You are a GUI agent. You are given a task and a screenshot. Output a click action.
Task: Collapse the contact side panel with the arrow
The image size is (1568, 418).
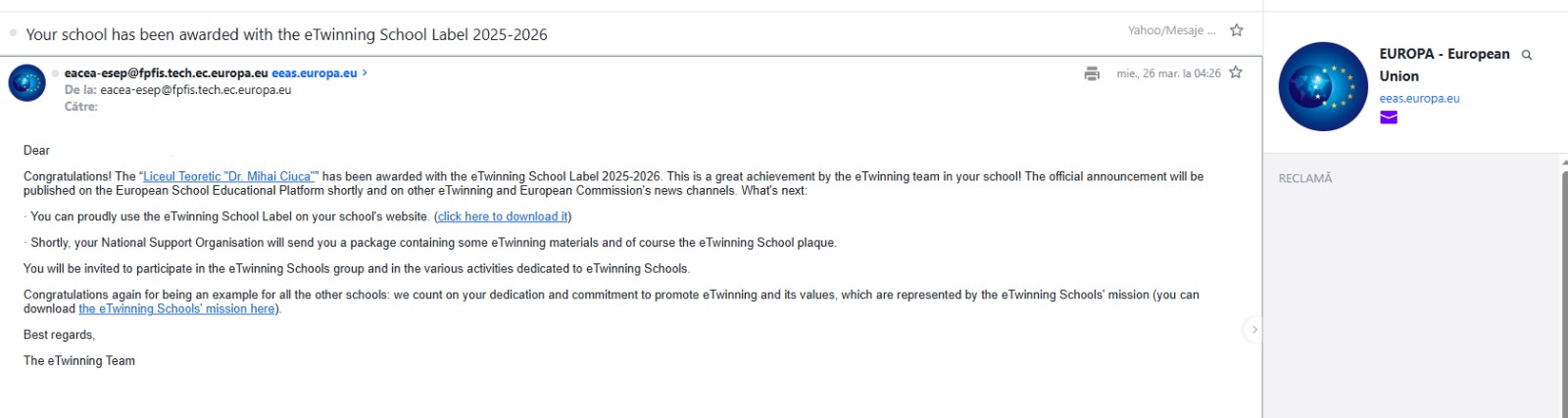(x=1253, y=330)
